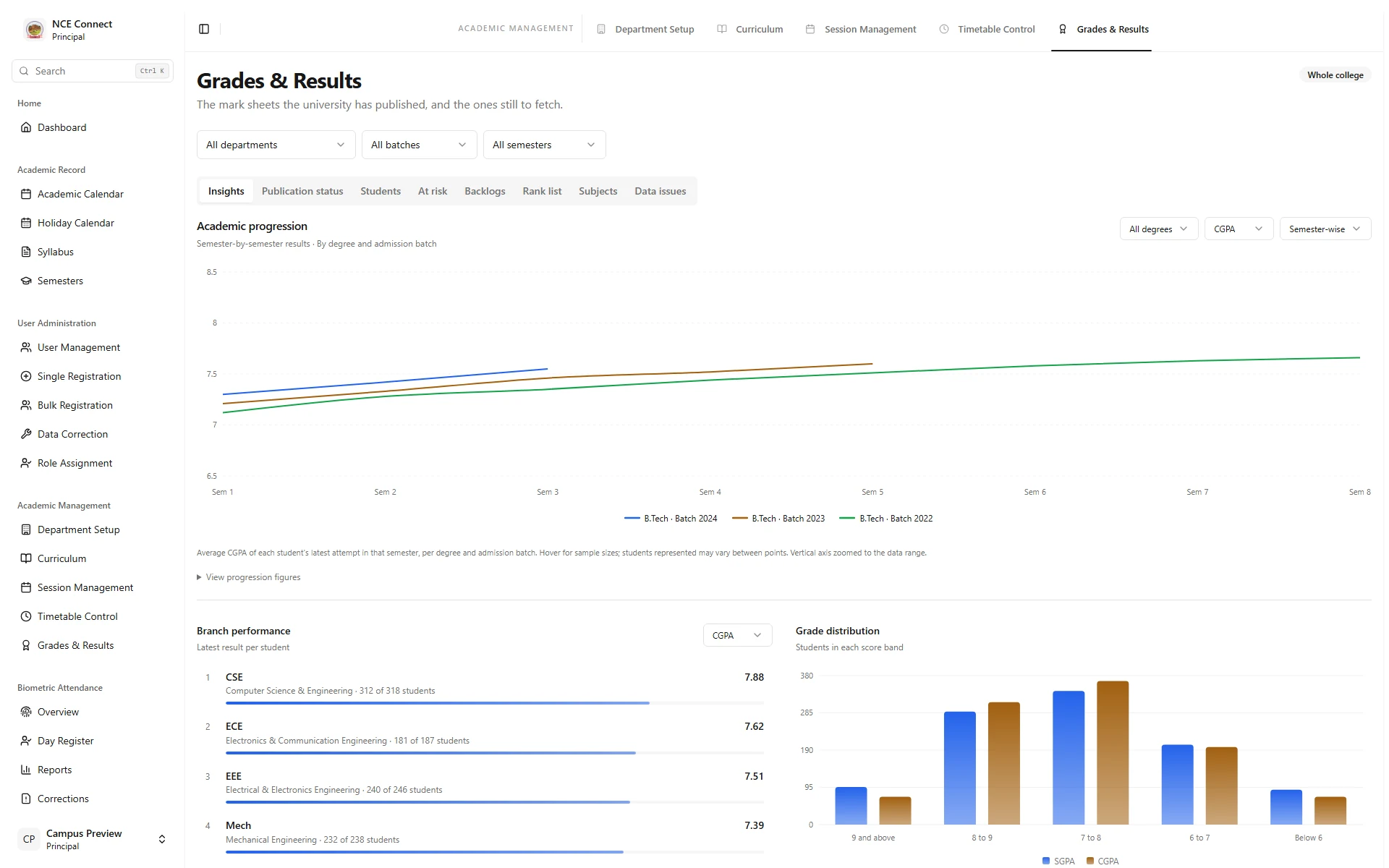Open Role Assignment icon
1389x868 pixels.
pyautogui.click(x=26, y=463)
